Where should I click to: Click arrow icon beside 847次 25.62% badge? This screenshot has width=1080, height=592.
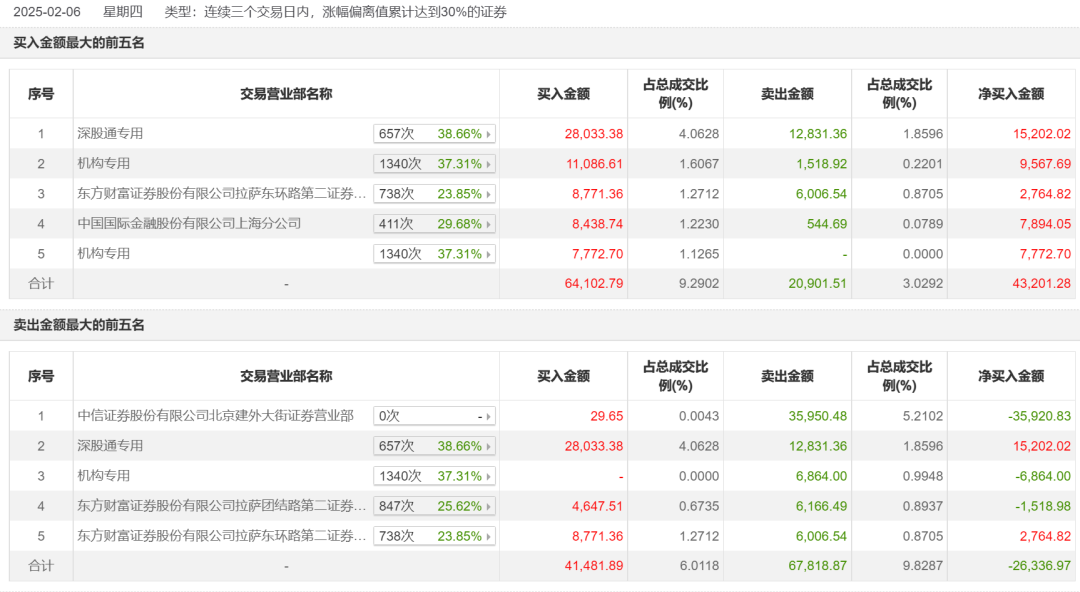pos(488,506)
